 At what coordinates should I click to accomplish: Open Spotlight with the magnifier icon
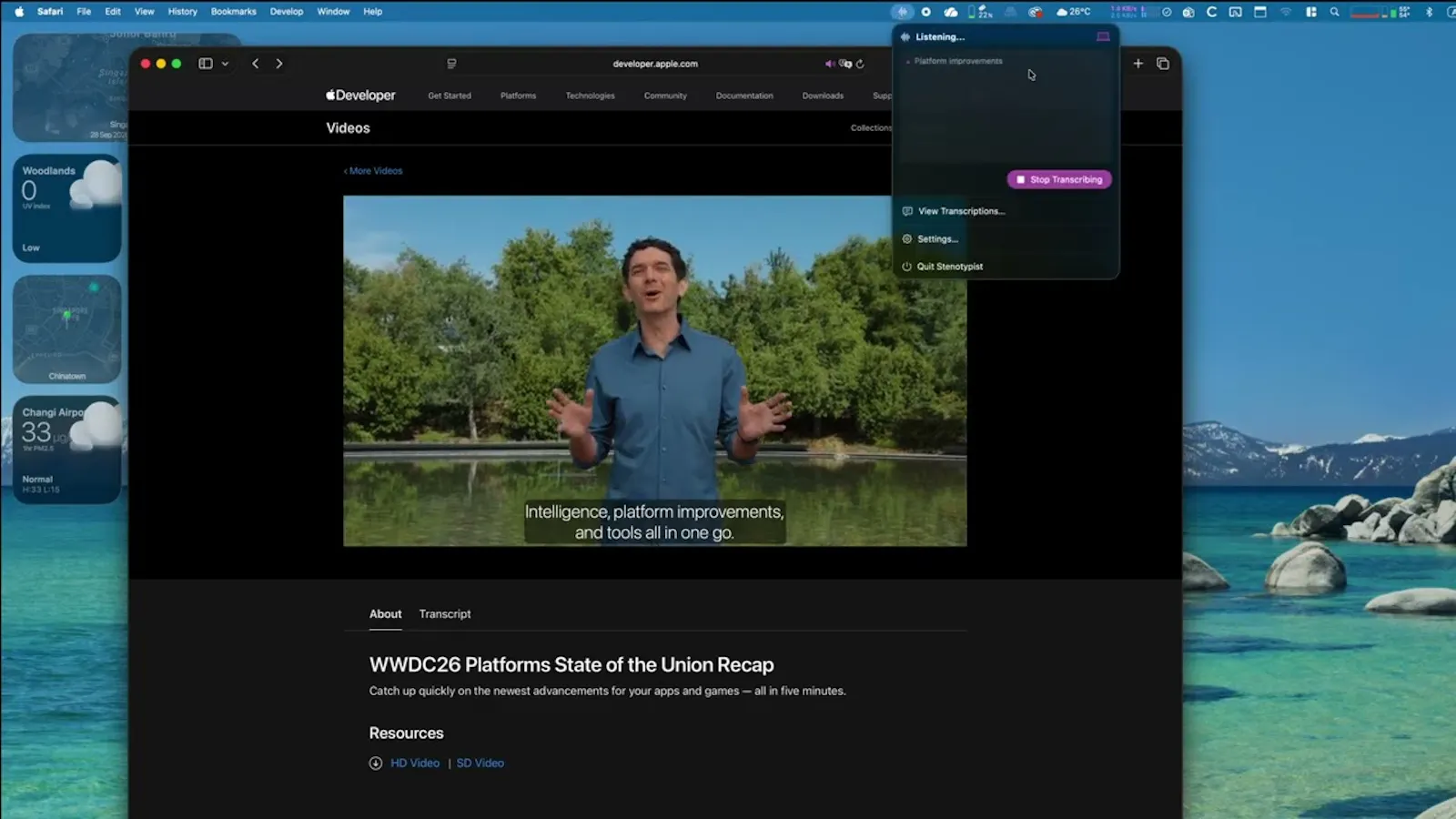(1334, 12)
